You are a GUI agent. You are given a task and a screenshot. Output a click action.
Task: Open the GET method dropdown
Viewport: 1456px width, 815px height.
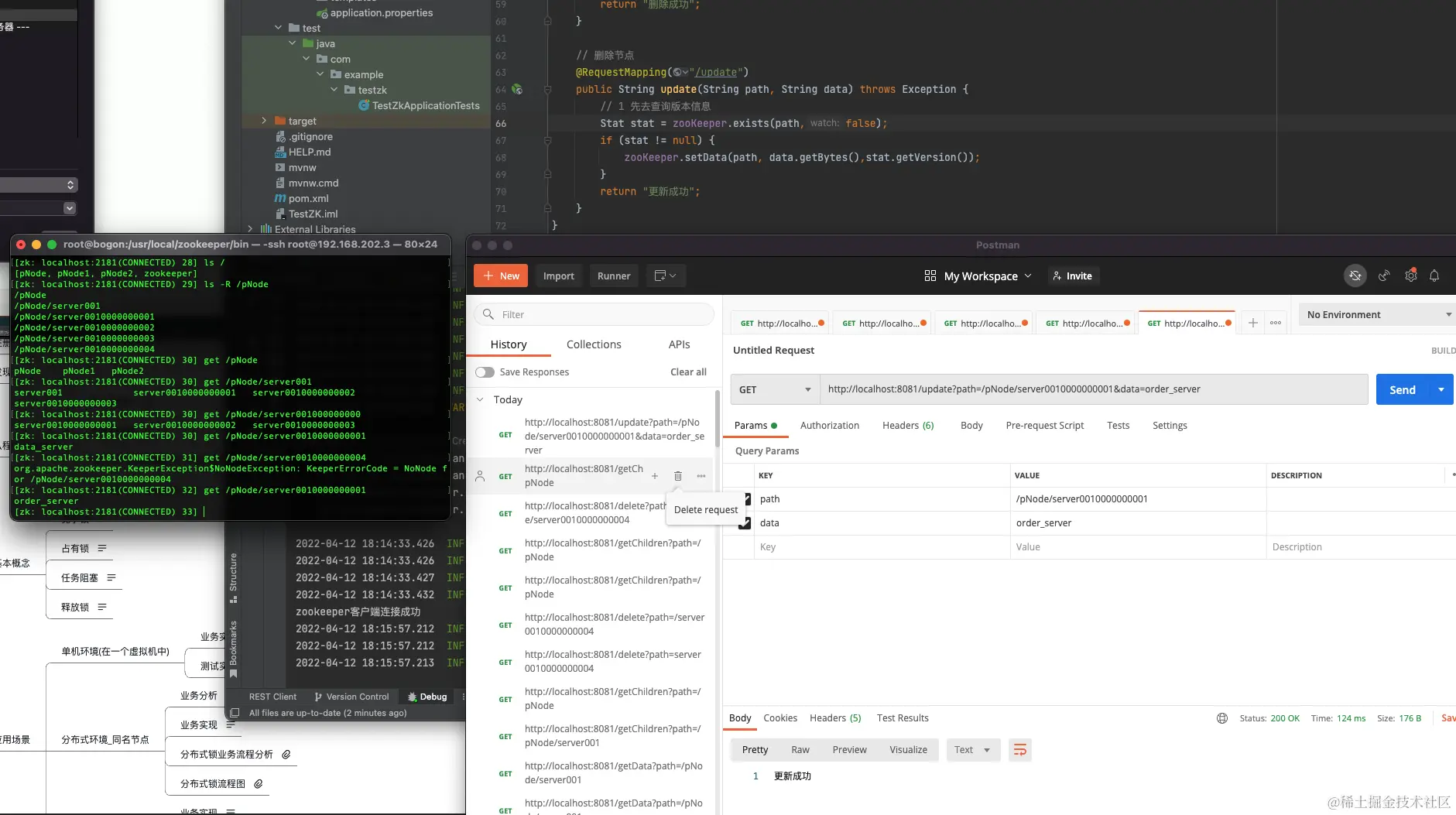(x=775, y=389)
